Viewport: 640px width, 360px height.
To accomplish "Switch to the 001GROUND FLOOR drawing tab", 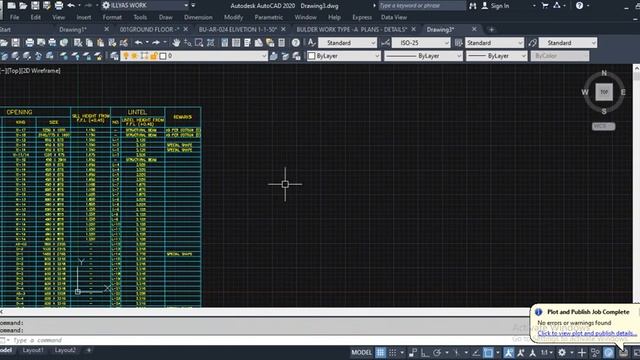I will (x=149, y=29).
